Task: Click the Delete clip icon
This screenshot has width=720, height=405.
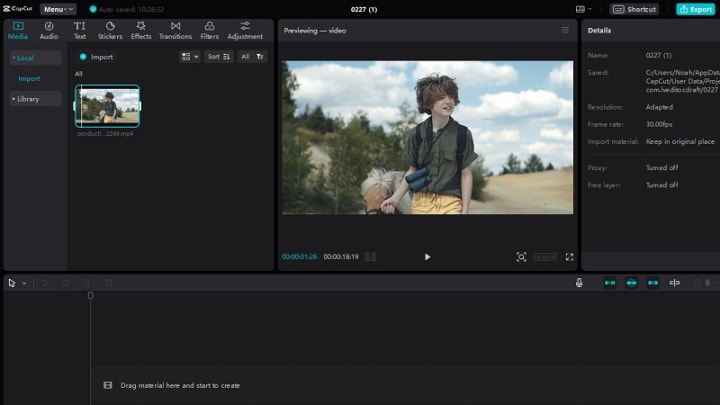Action: coord(109,283)
